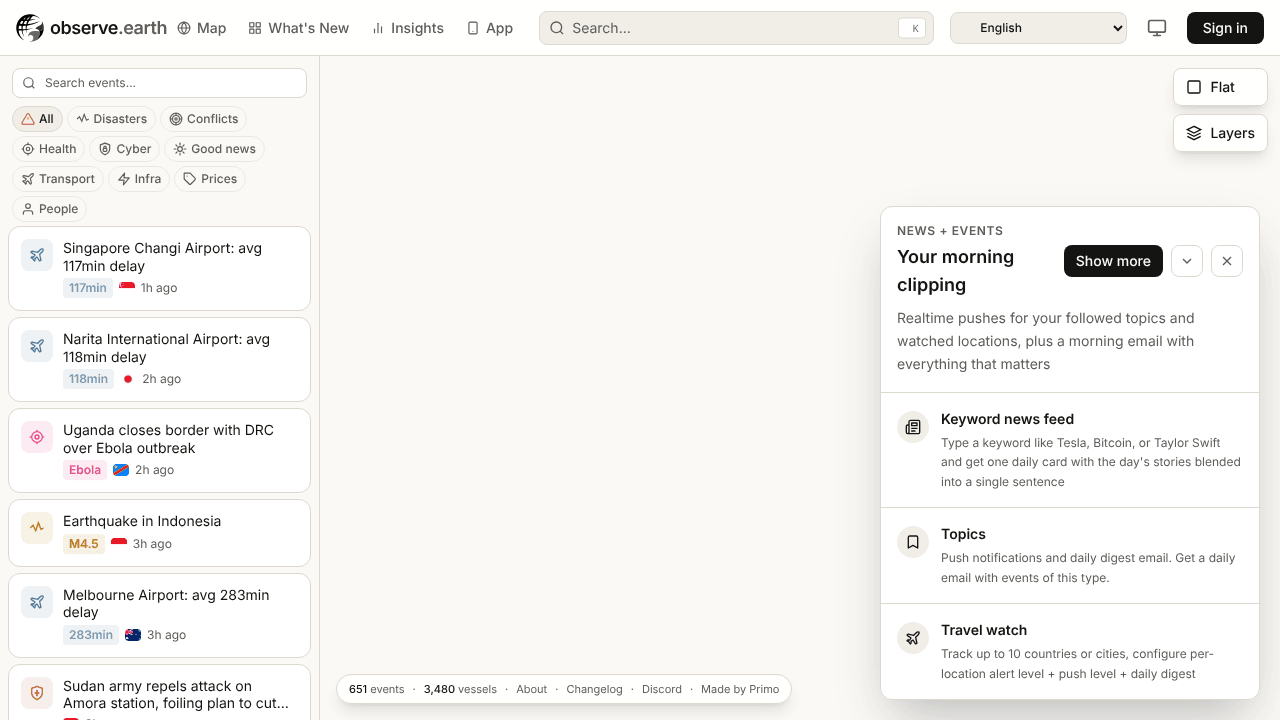
Task: Click the Travel watch plane icon
Action: coord(913,638)
